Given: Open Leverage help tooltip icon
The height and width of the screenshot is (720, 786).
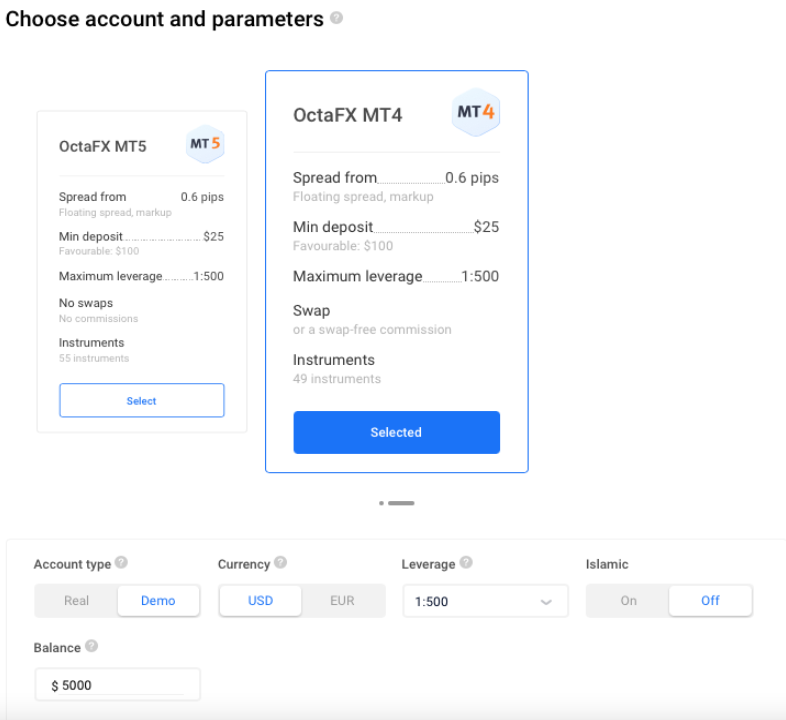Looking at the screenshot, I should 466,563.
